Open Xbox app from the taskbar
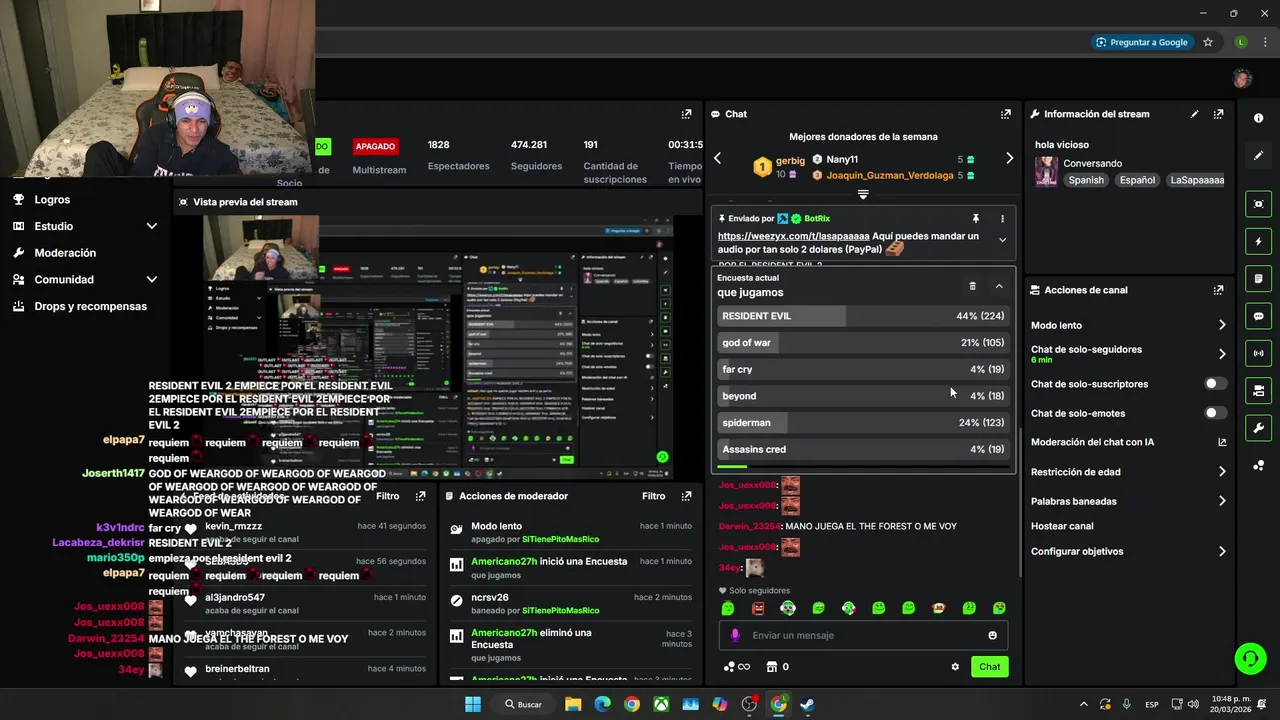The height and width of the screenshot is (720, 1280). (x=661, y=704)
